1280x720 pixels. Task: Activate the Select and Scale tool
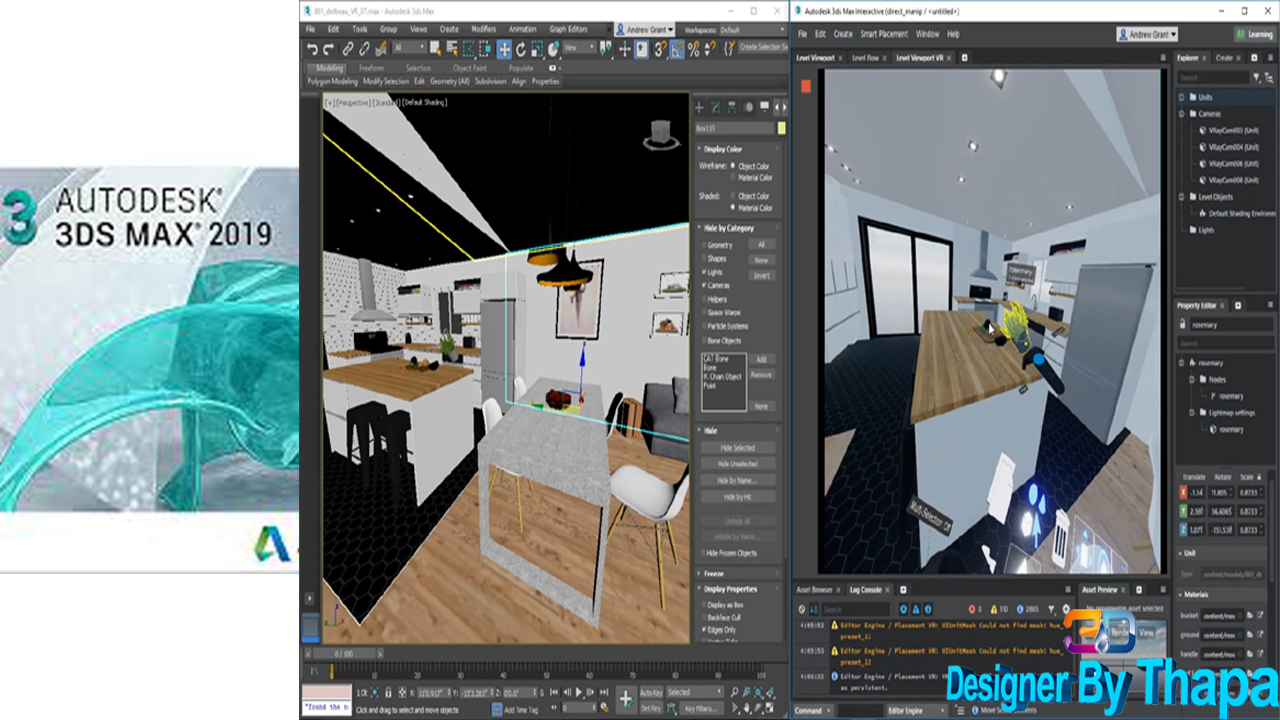tap(537, 48)
